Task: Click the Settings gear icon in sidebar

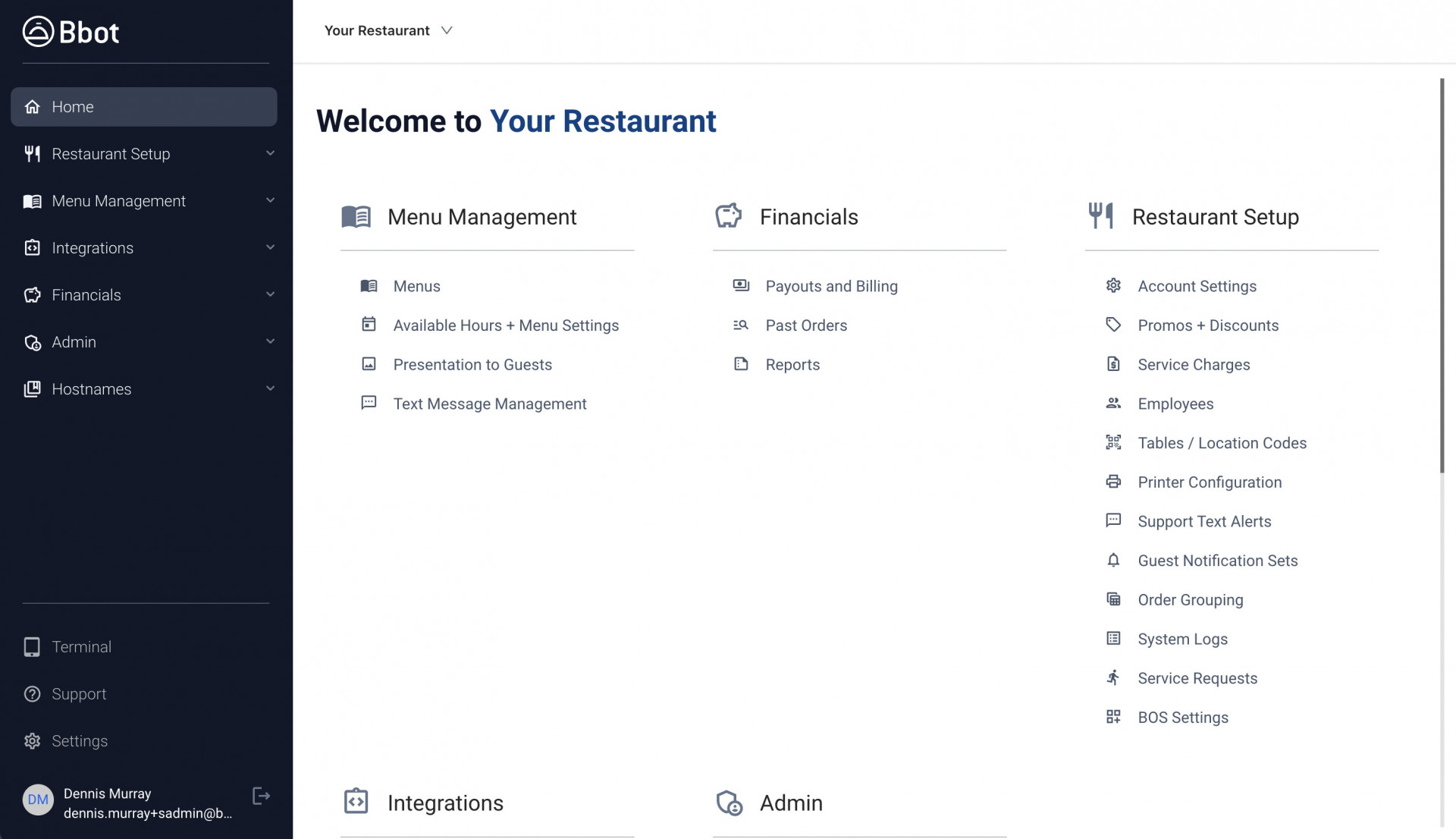Action: tap(32, 740)
